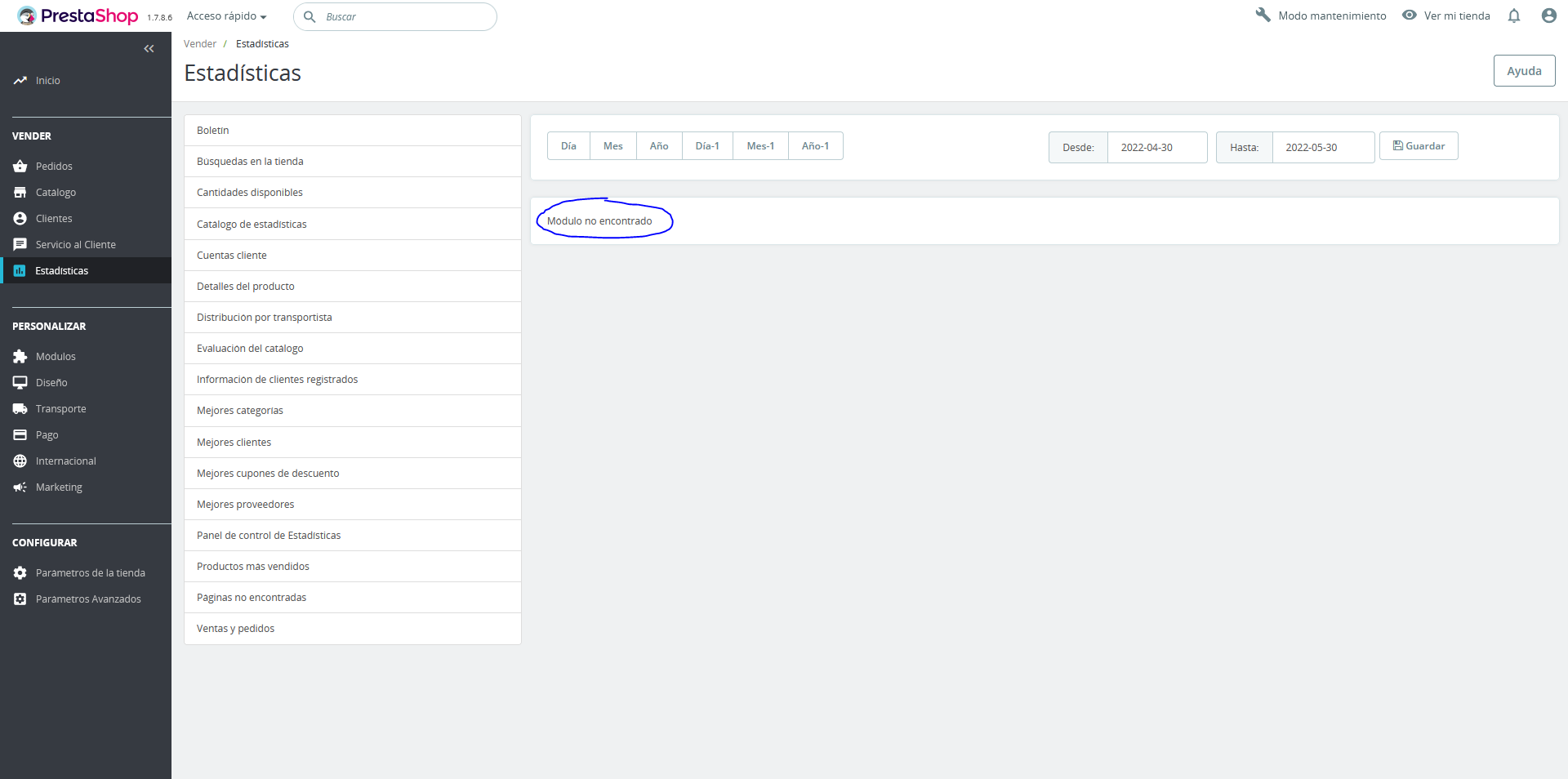
Task: Open notifications bell
Action: click(1514, 16)
